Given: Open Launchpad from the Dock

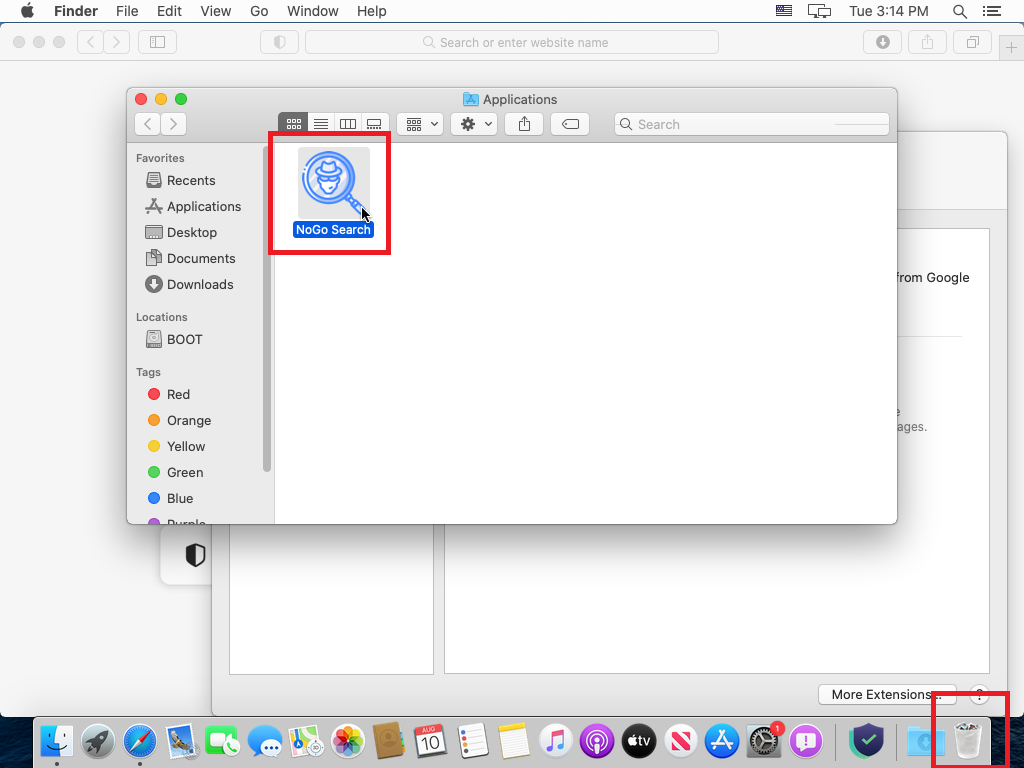Looking at the screenshot, I should click(x=98, y=741).
